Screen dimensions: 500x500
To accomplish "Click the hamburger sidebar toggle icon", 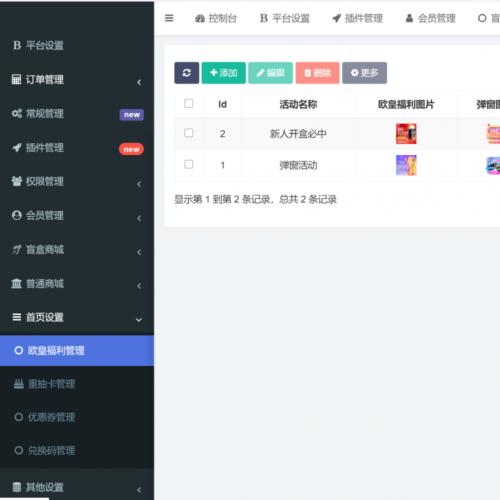I will point(169,18).
